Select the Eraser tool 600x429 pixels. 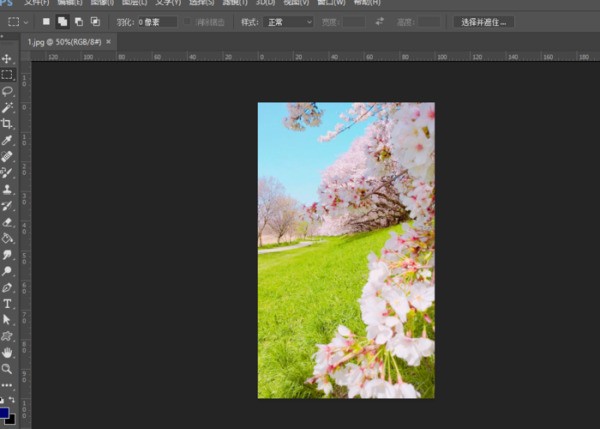point(7,222)
